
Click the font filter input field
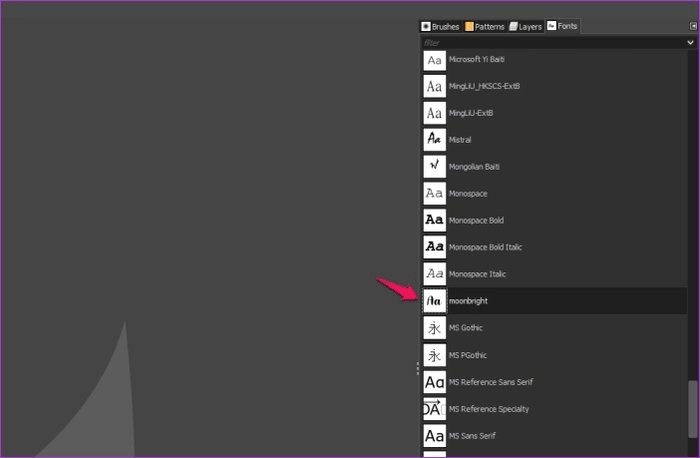pos(553,42)
